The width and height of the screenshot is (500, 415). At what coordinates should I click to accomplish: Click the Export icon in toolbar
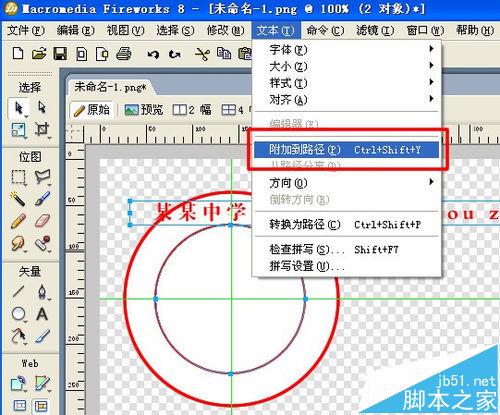tap(102, 54)
